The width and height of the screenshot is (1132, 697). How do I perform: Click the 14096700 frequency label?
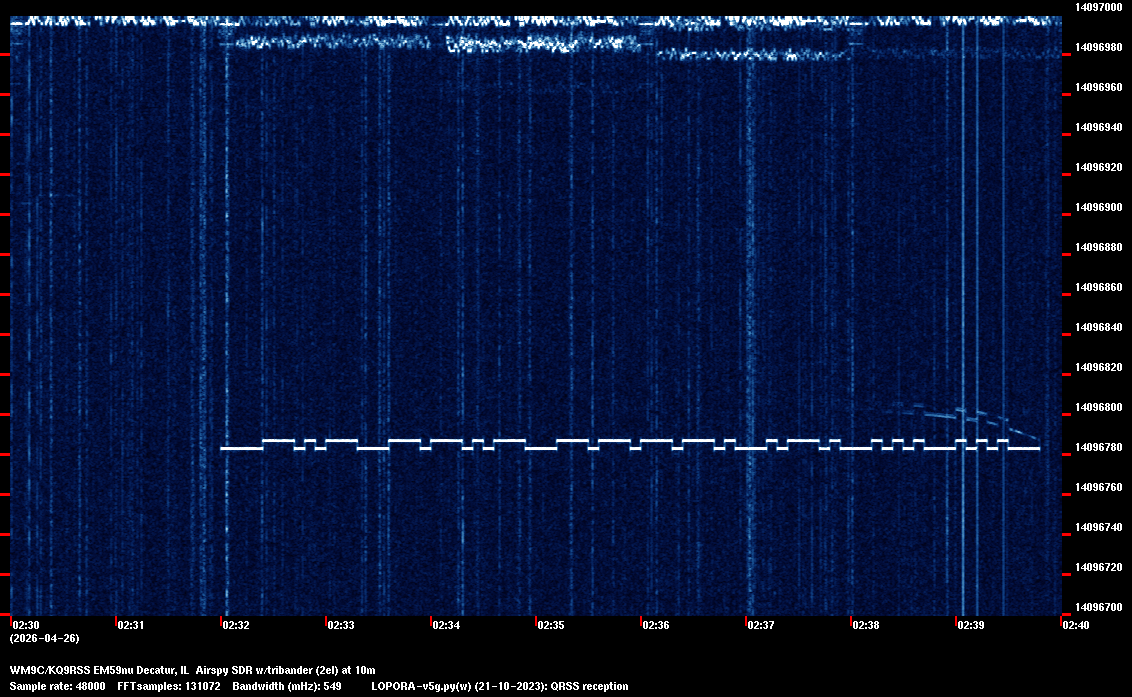(1098, 607)
